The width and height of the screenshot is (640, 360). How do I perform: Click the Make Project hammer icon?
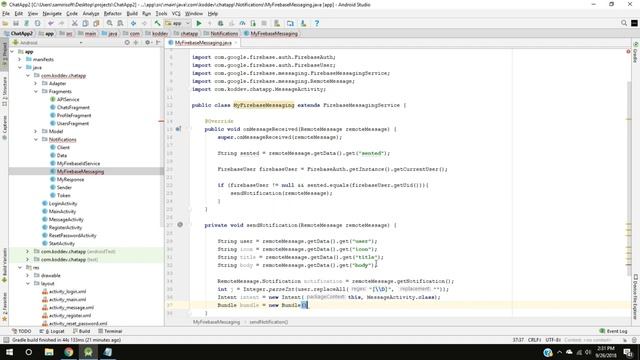tap(157, 23)
